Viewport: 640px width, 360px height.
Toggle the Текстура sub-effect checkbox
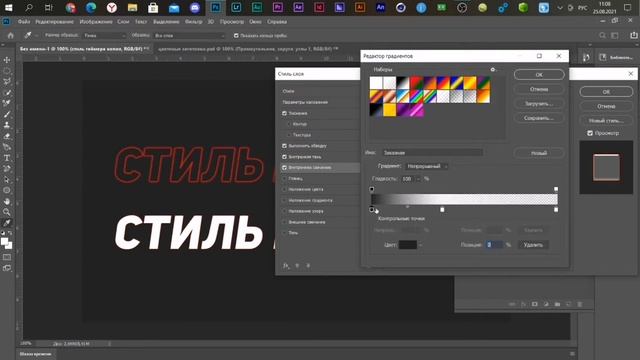(x=289, y=135)
